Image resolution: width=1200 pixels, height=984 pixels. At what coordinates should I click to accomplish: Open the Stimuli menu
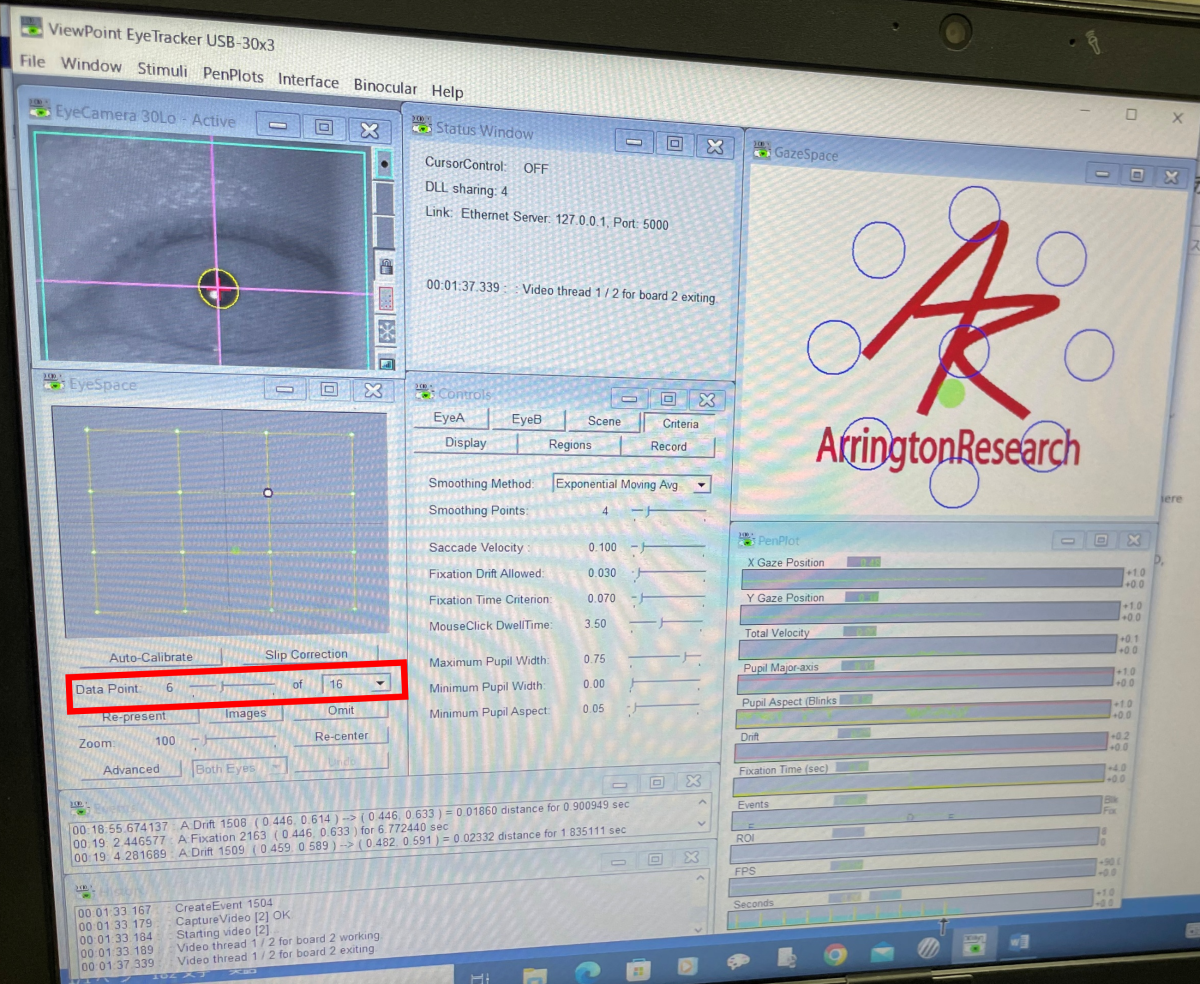[162, 70]
